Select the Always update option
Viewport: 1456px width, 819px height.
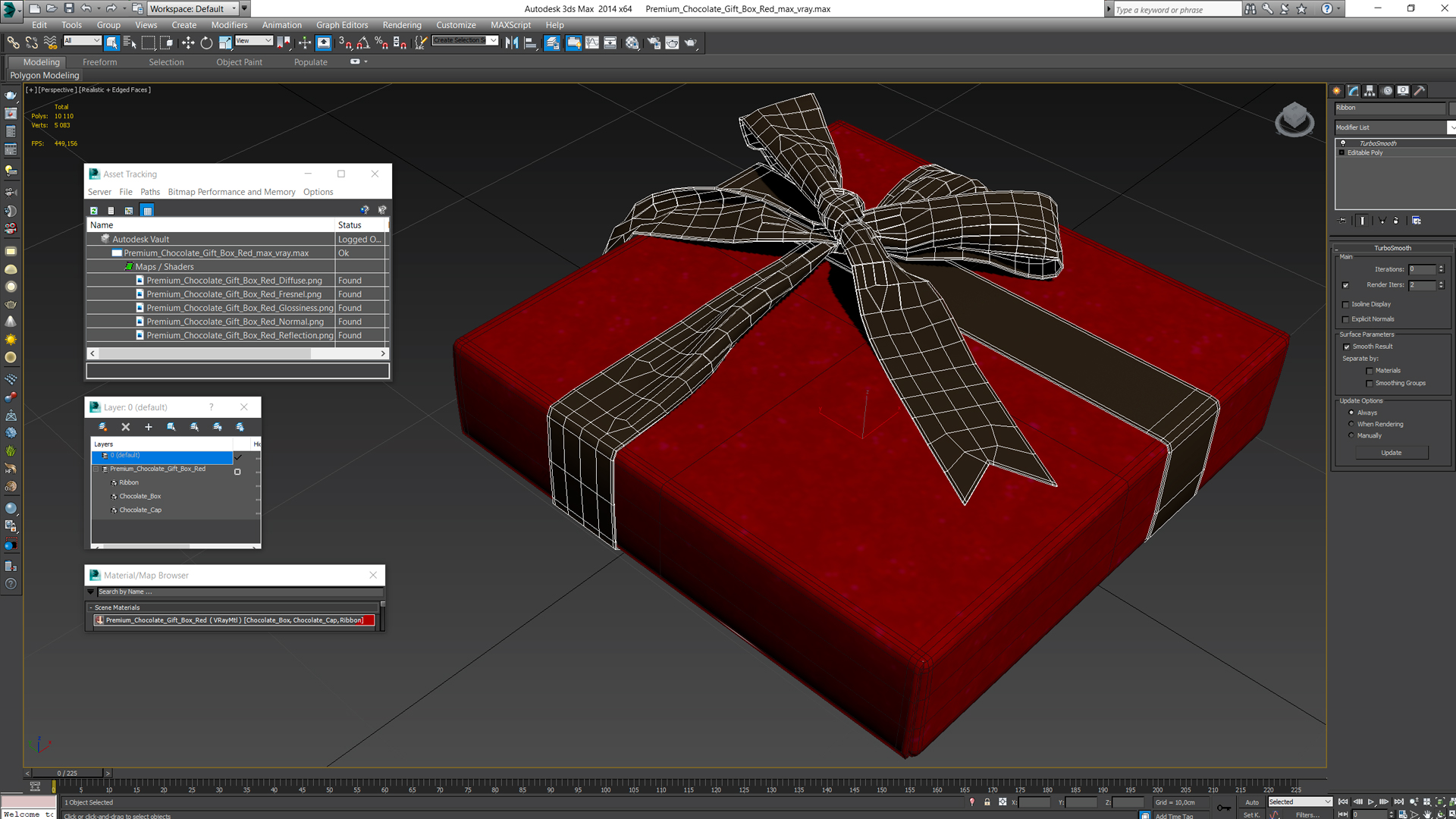pos(1351,413)
